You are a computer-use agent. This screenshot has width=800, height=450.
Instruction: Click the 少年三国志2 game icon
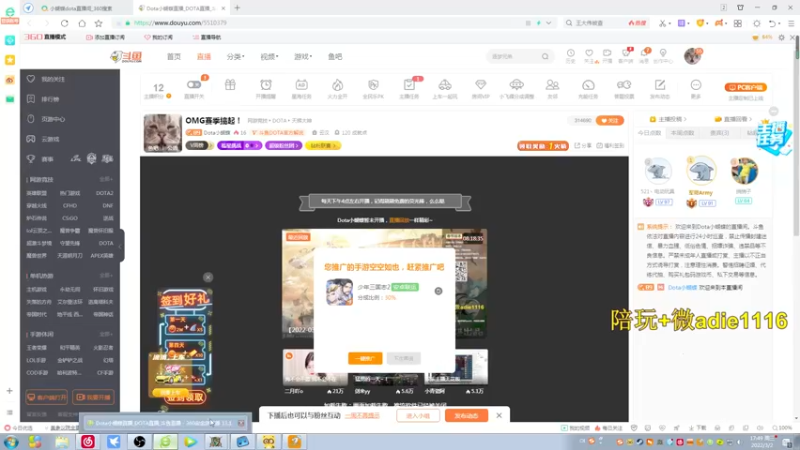(x=339, y=292)
